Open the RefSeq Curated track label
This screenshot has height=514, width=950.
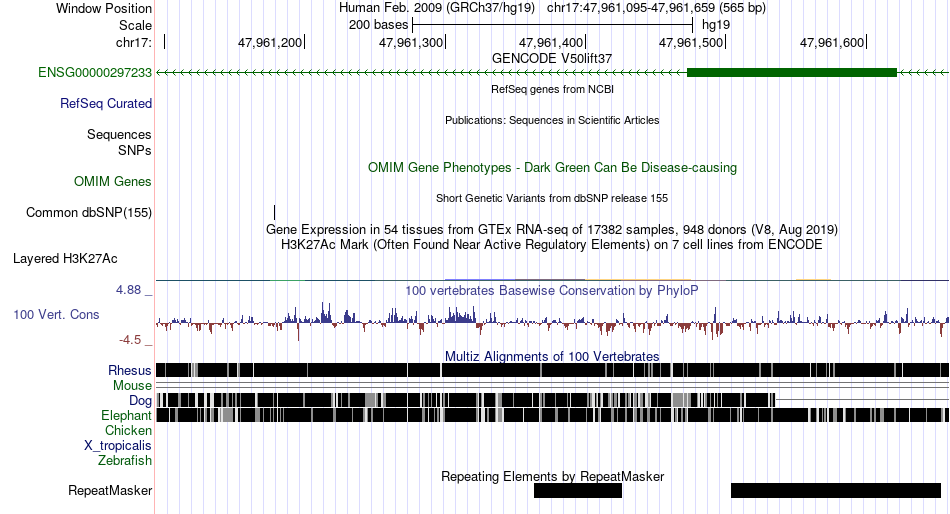106,104
